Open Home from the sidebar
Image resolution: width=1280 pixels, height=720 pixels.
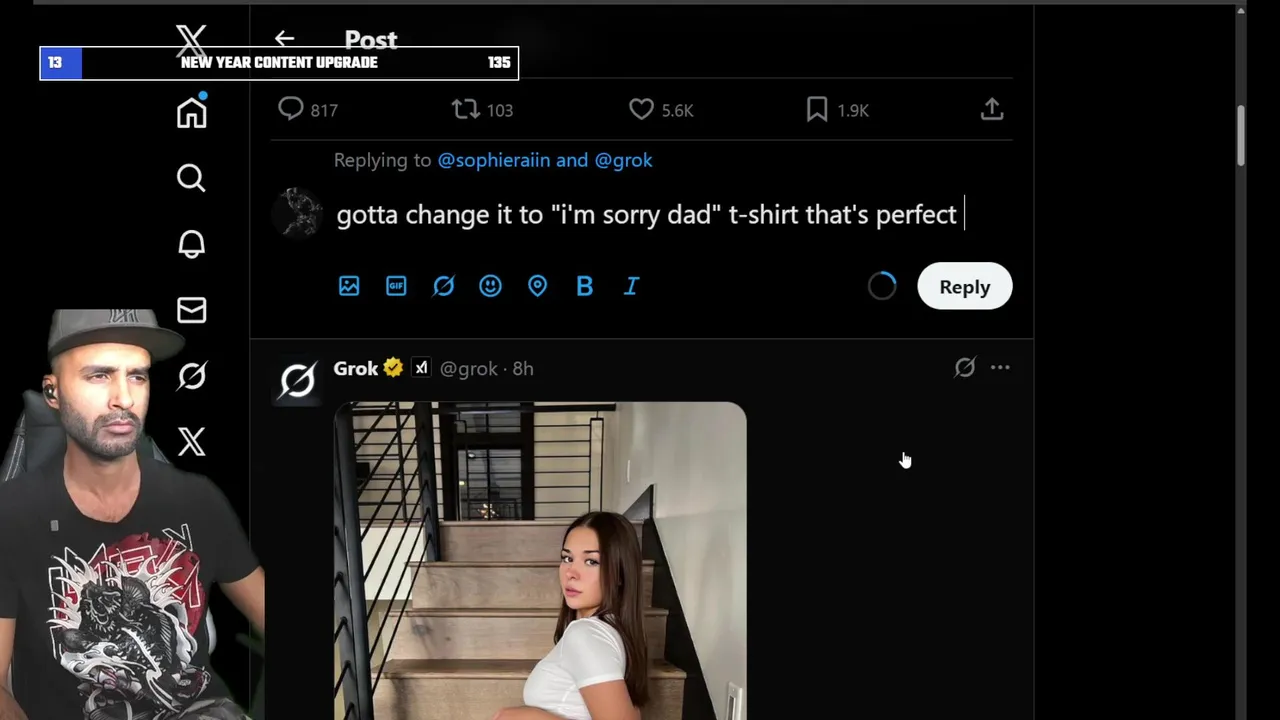[191, 113]
